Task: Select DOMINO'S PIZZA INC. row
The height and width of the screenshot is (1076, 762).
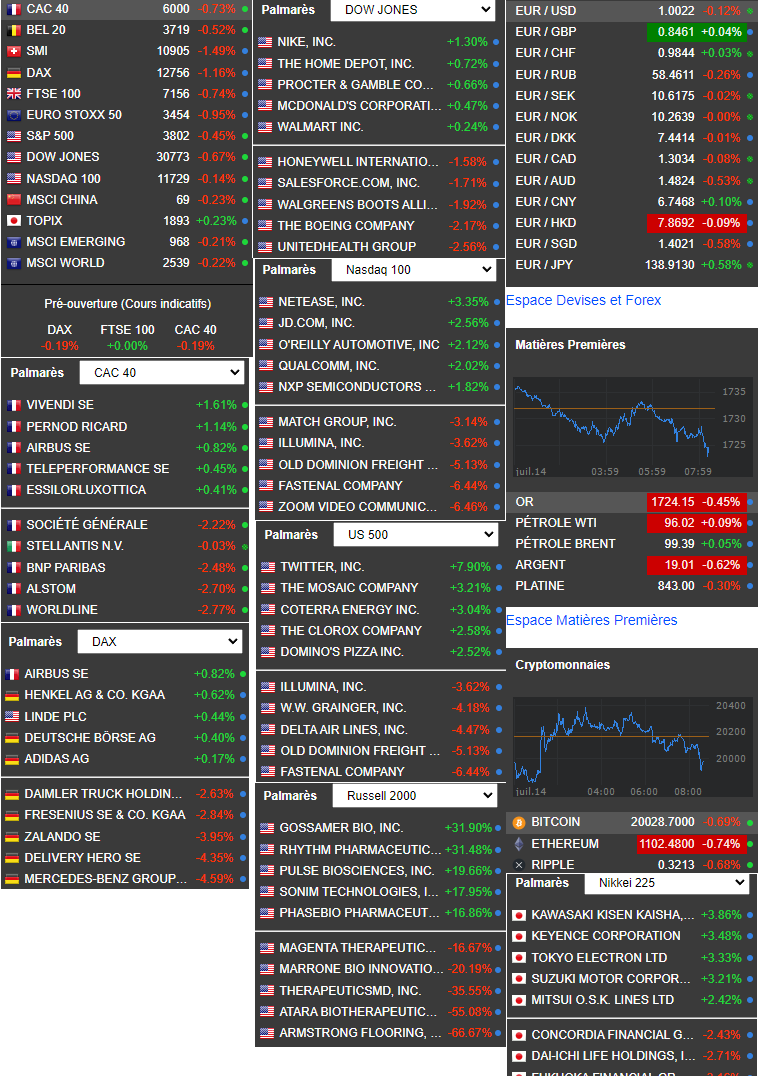Action: click(x=380, y=652)
